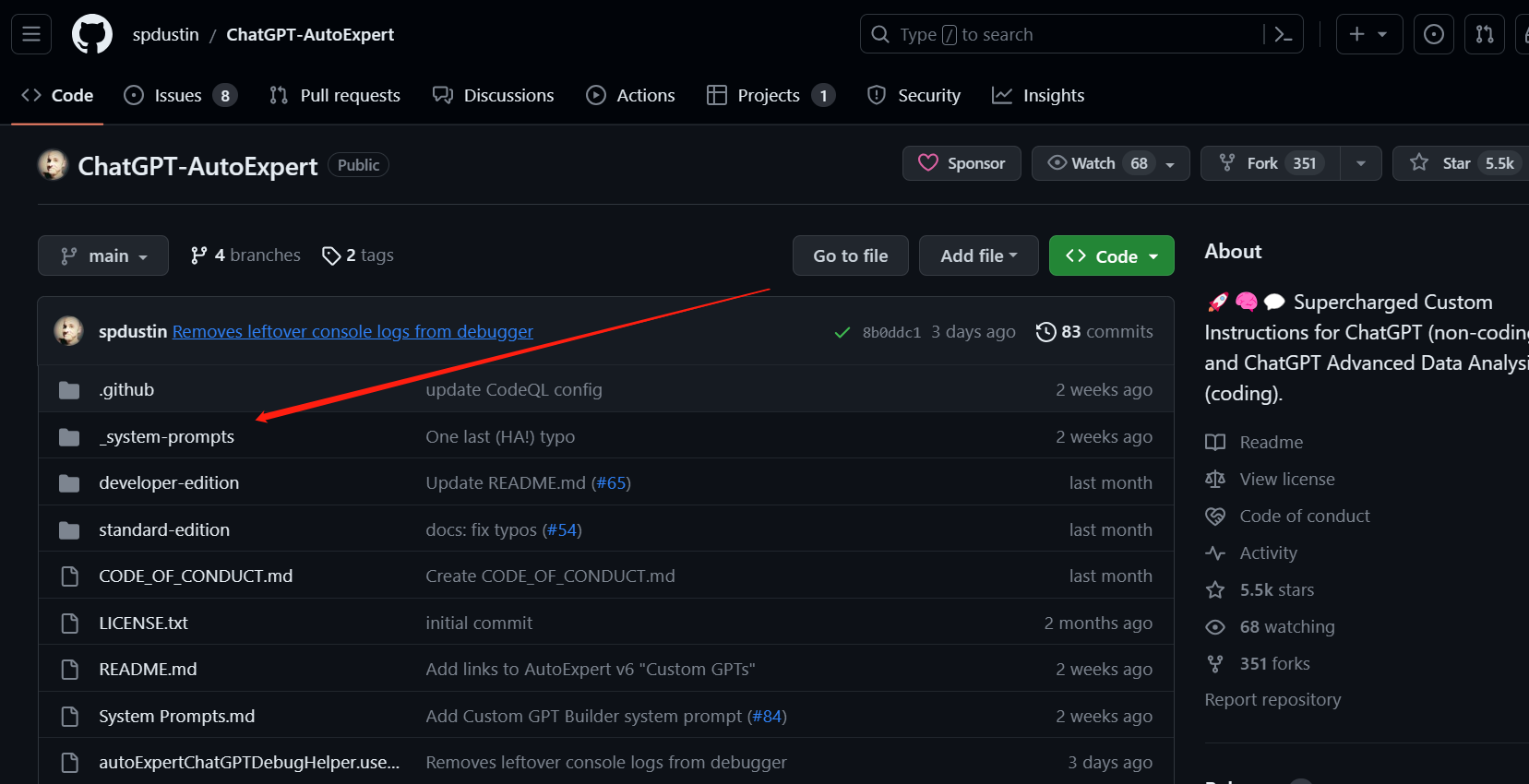The height and width of the screenshot is (784, 1529).
Task: Open the _system-prompts folder name
Action: [167, 437]
